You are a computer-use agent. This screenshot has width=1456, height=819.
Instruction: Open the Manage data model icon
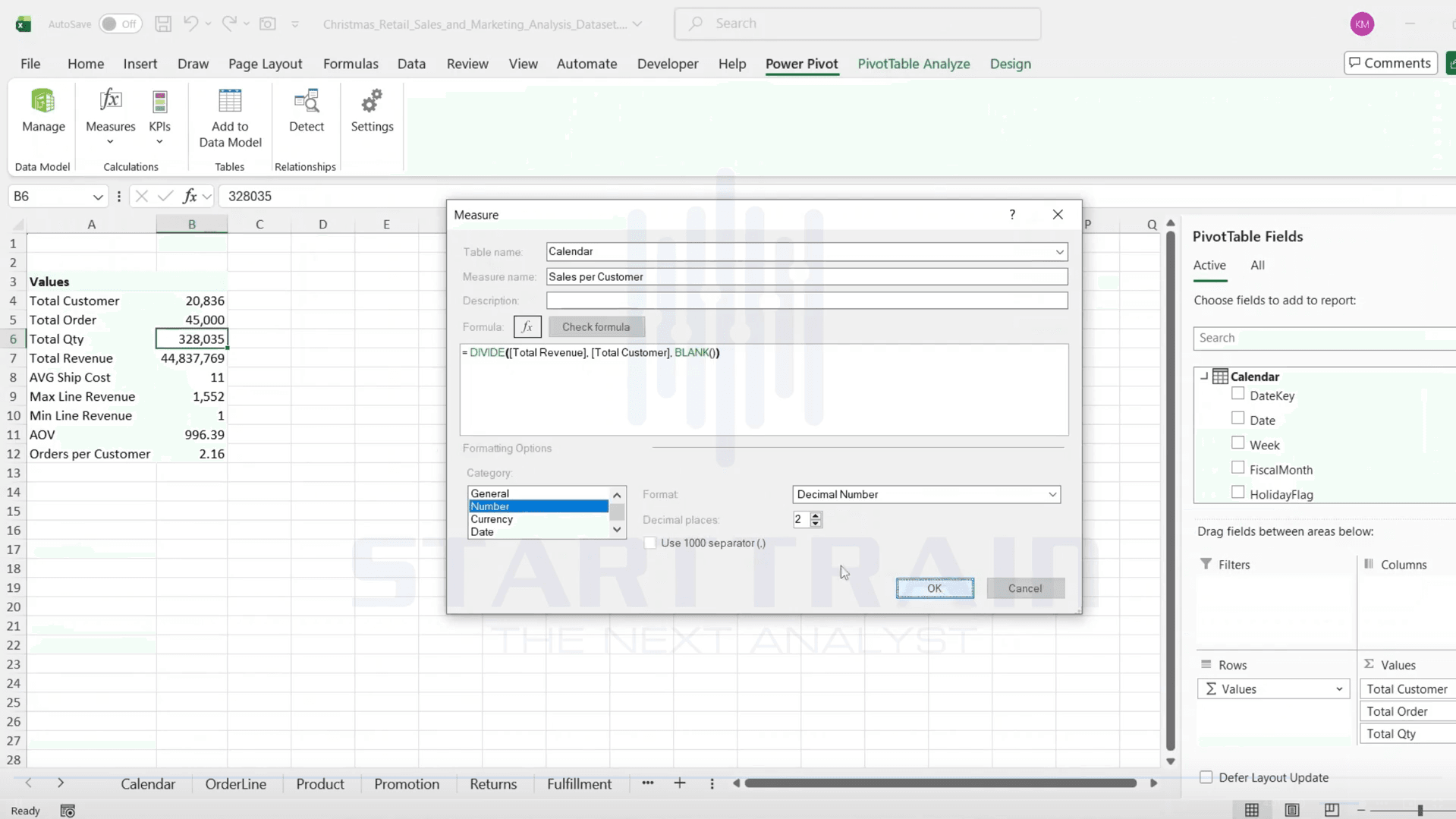(x=43, y=102)
